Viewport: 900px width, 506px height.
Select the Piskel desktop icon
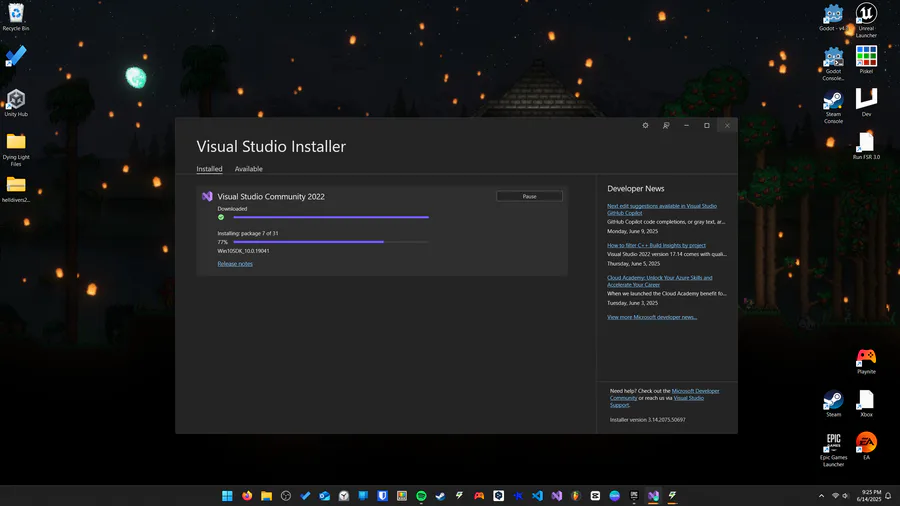pyautogui.click(x=866, y=60)
